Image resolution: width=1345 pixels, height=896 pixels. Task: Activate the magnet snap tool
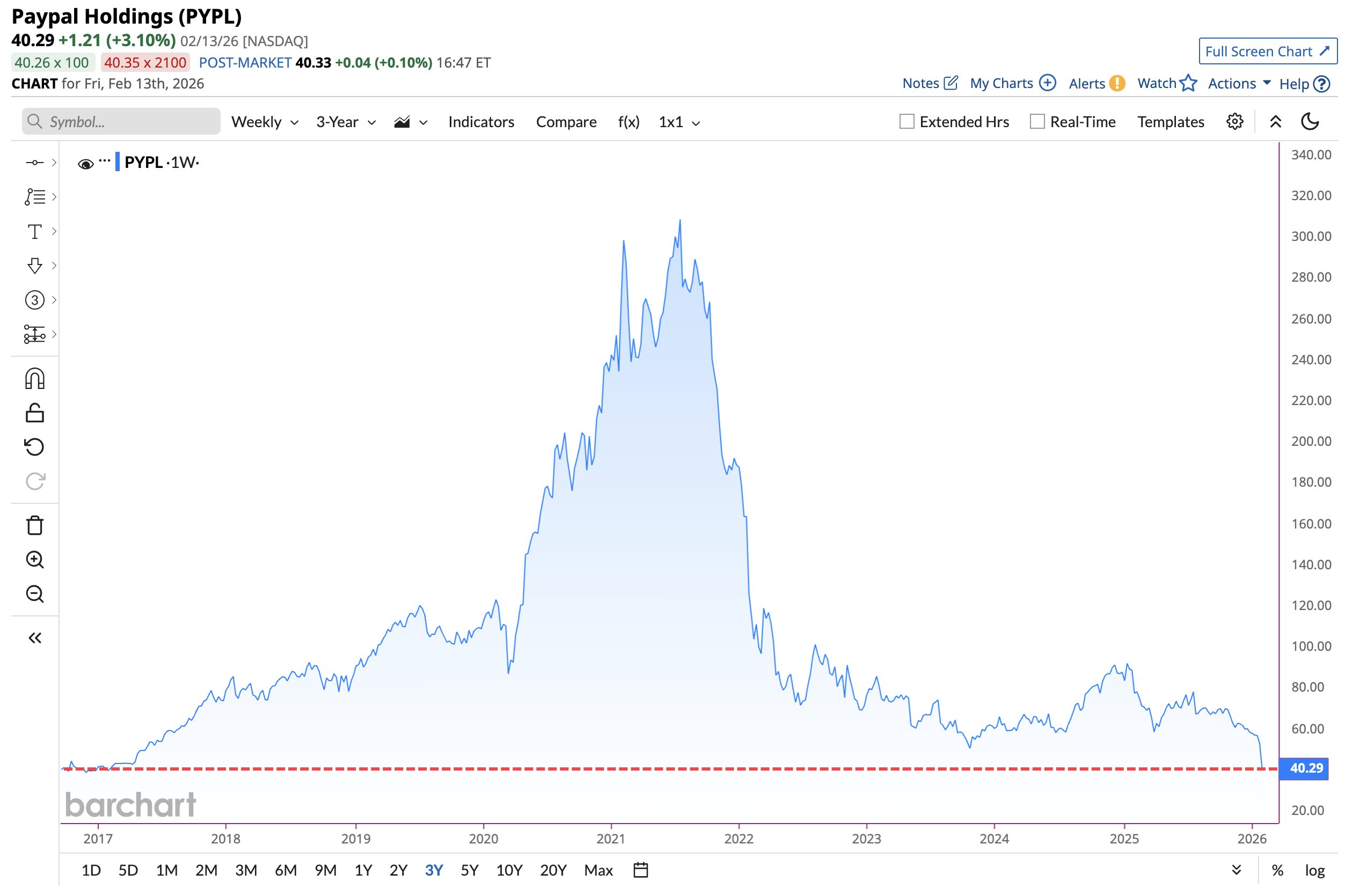[34, 379]
